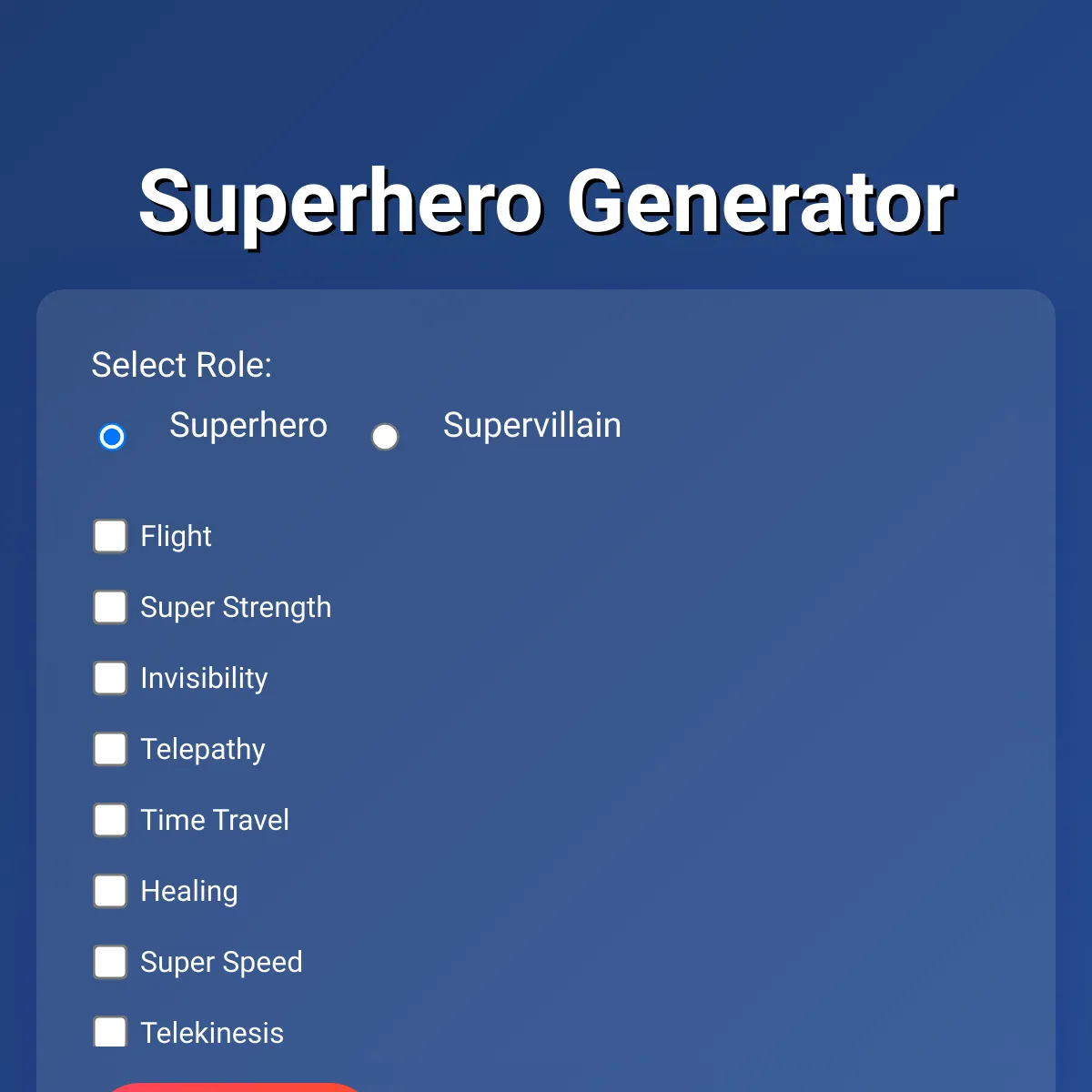This screenshot has width=1092, height=1092.
Task: Check the Time Travel checkbox
Action: (110, 820)
